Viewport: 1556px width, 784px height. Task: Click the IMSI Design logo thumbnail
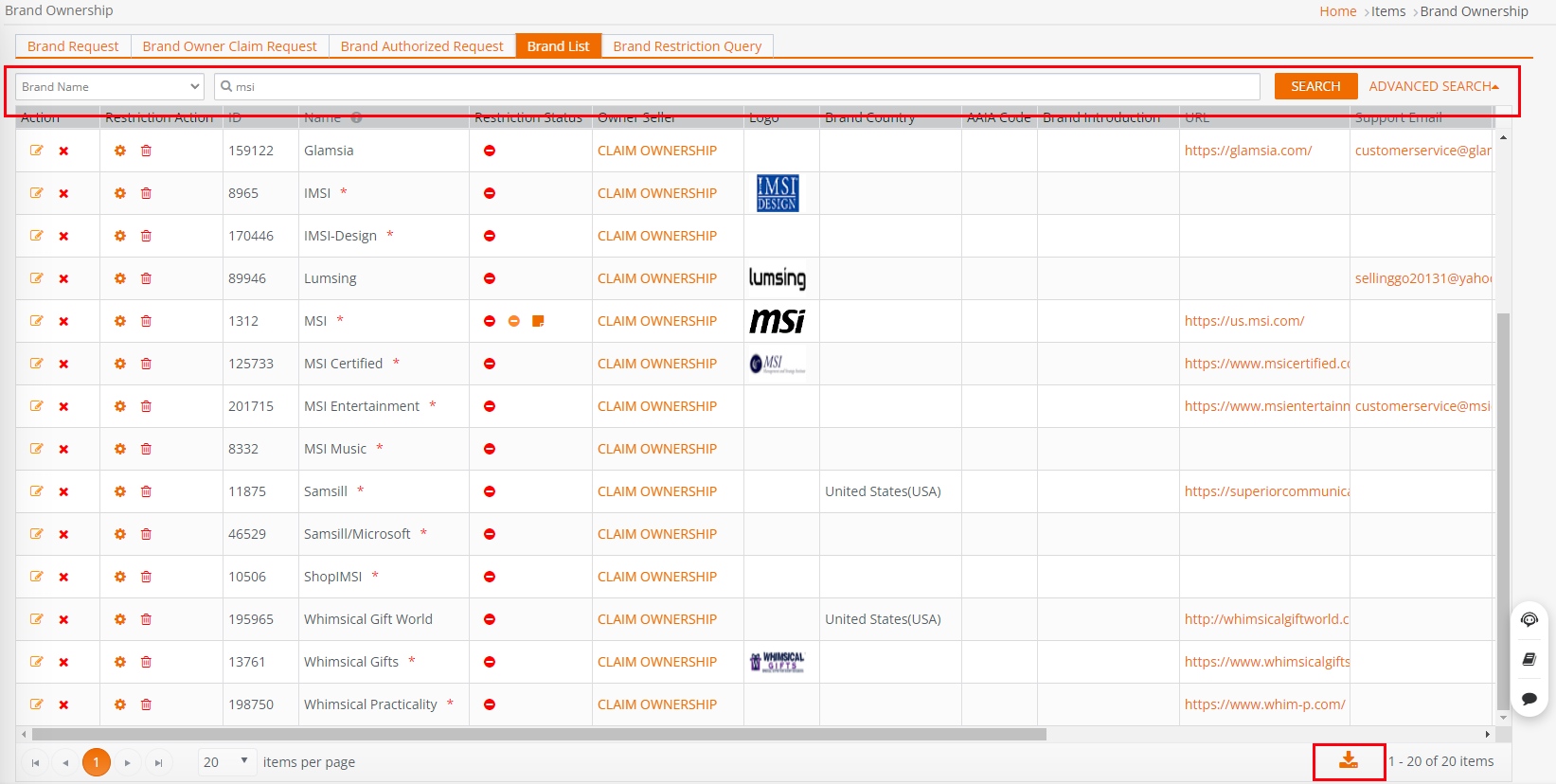pyautogui.click(x=778, y=193)
